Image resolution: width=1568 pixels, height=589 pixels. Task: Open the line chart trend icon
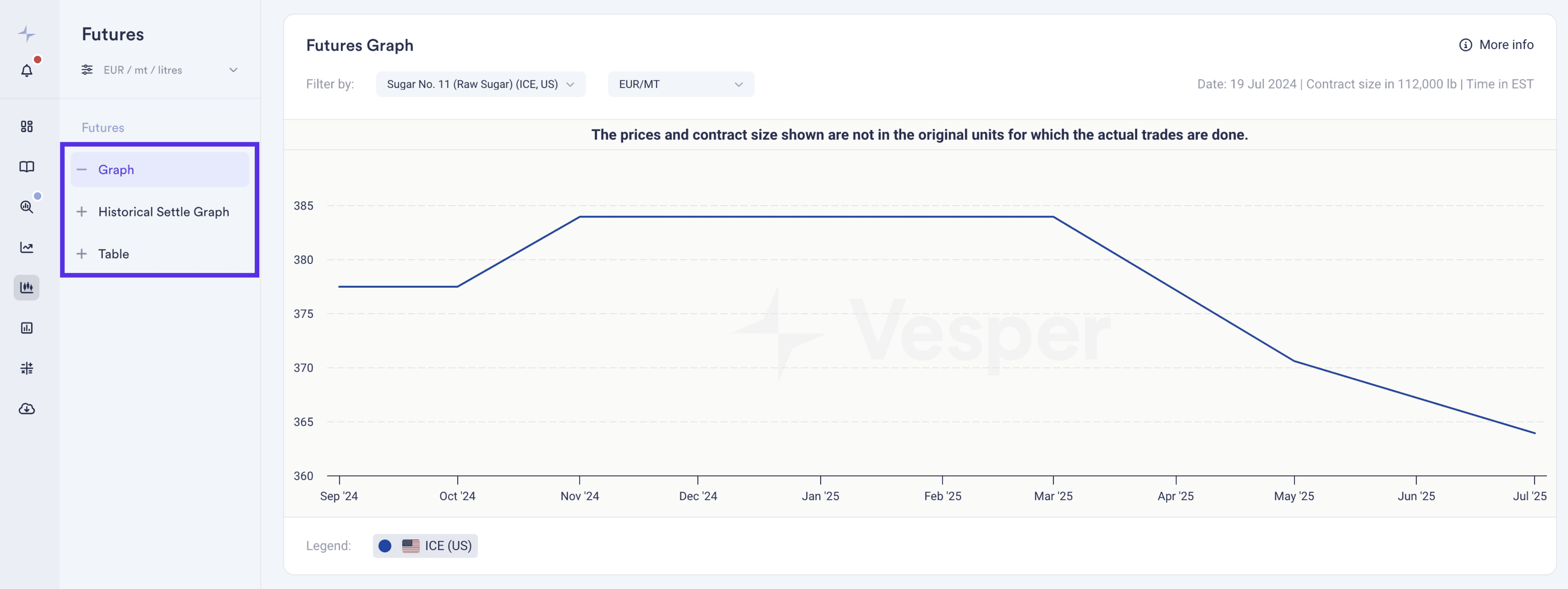[x=27, y=247]
